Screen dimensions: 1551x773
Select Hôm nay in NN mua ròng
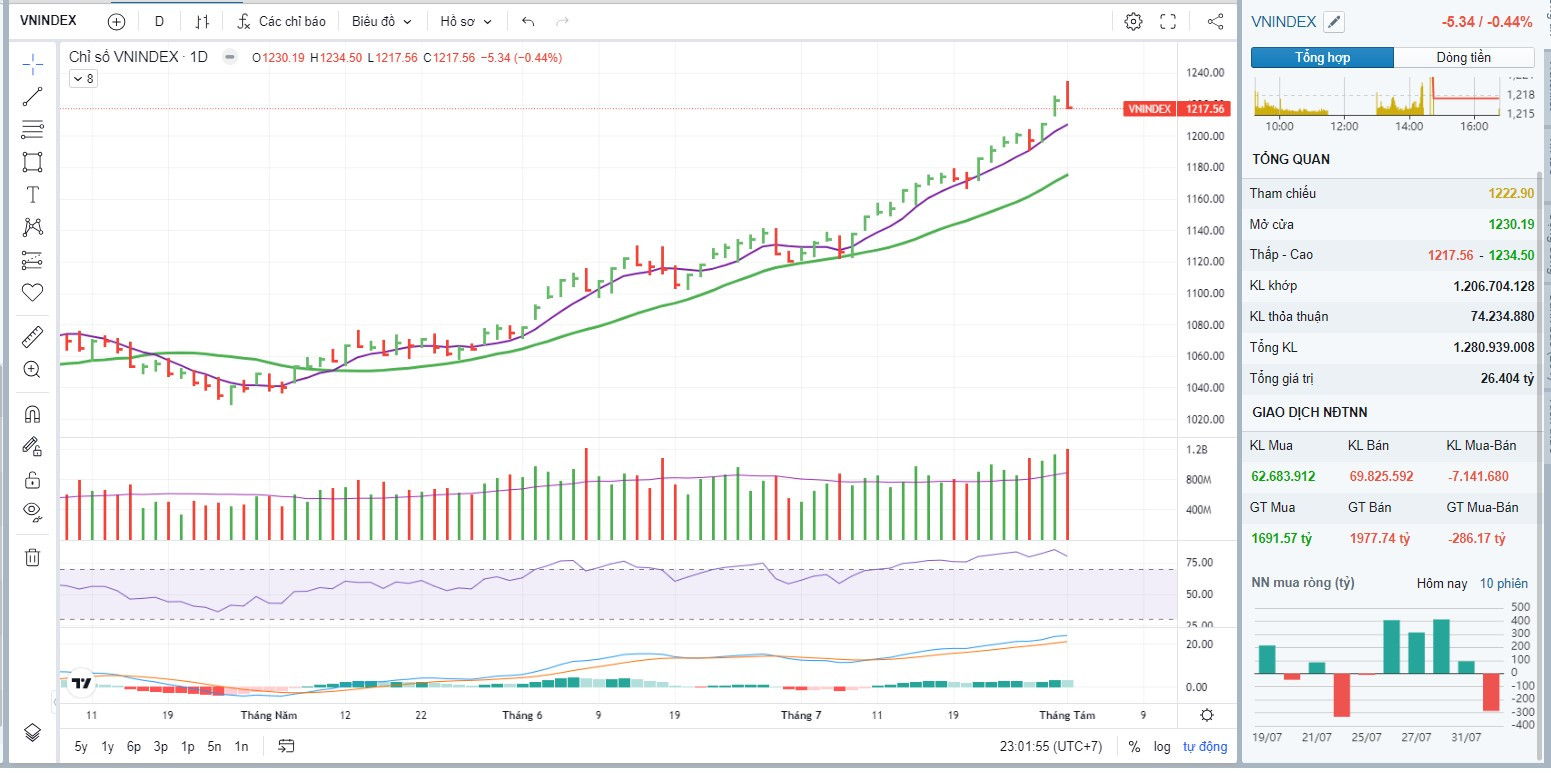click(1442, 583)
